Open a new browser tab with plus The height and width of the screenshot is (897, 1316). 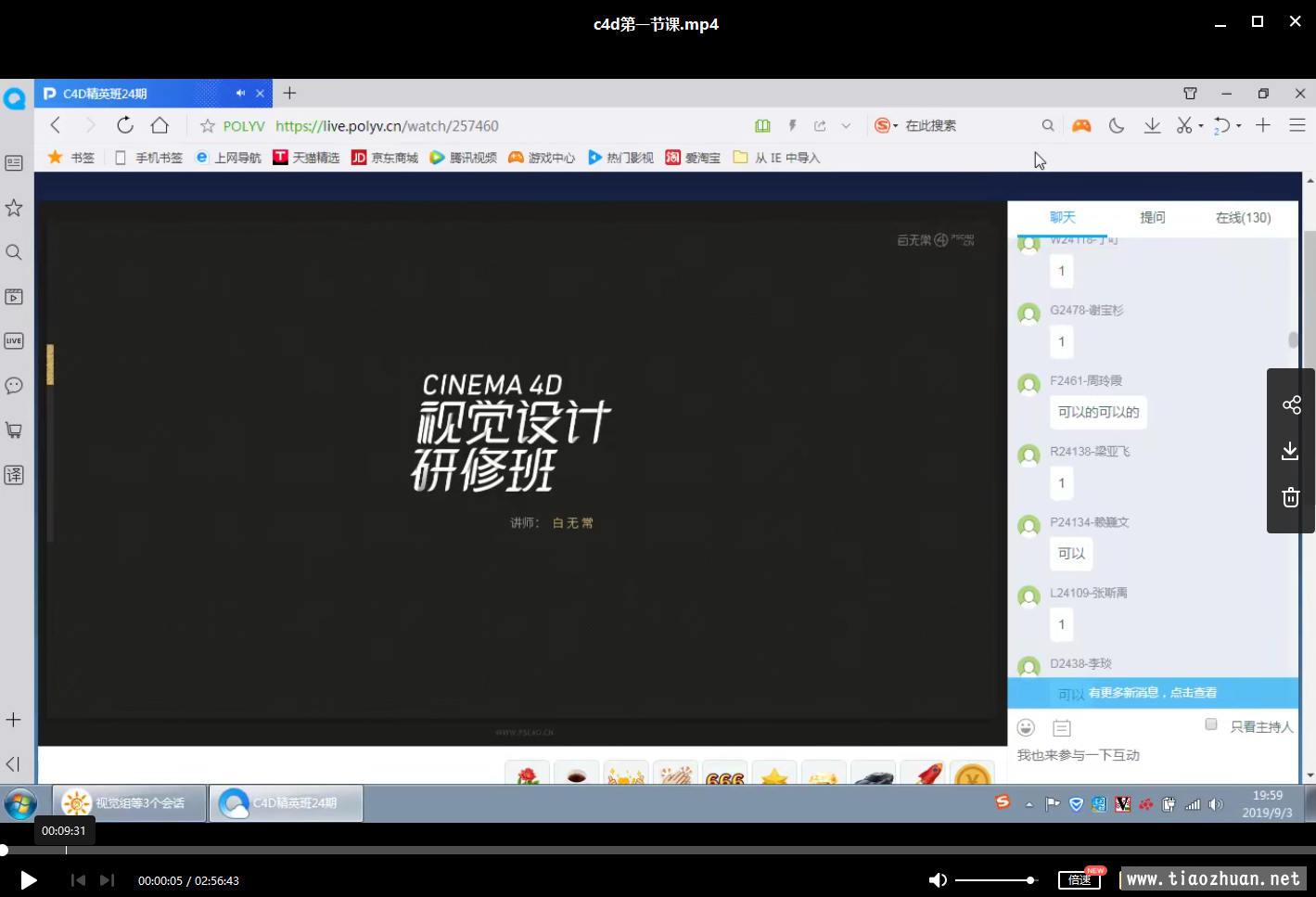tap(289, 93)
